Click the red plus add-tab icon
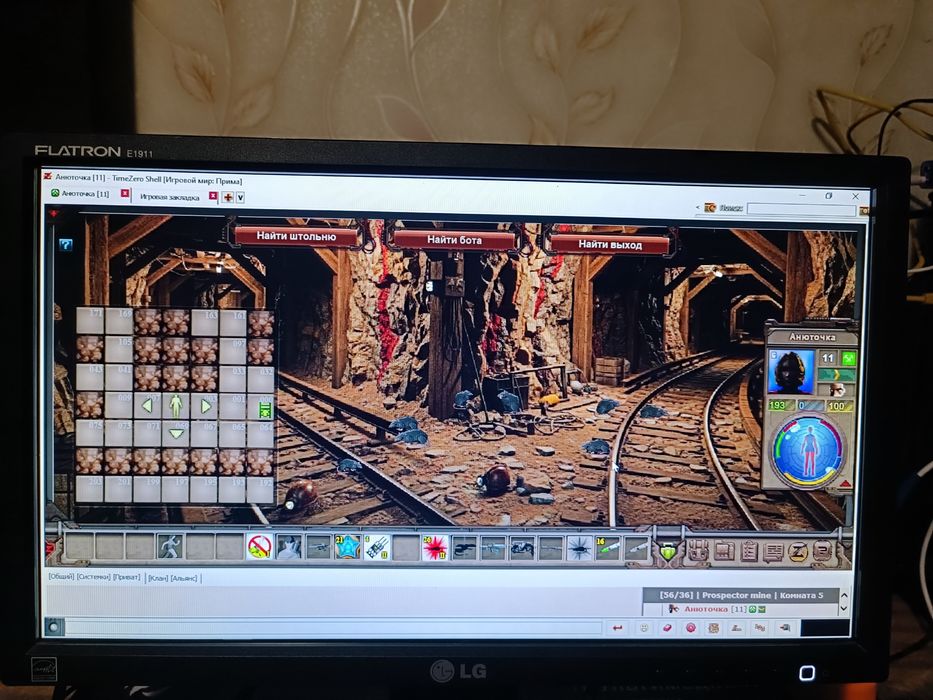This screenshot has width=933, height=700. pyautogui.click(x=227, y=197)
